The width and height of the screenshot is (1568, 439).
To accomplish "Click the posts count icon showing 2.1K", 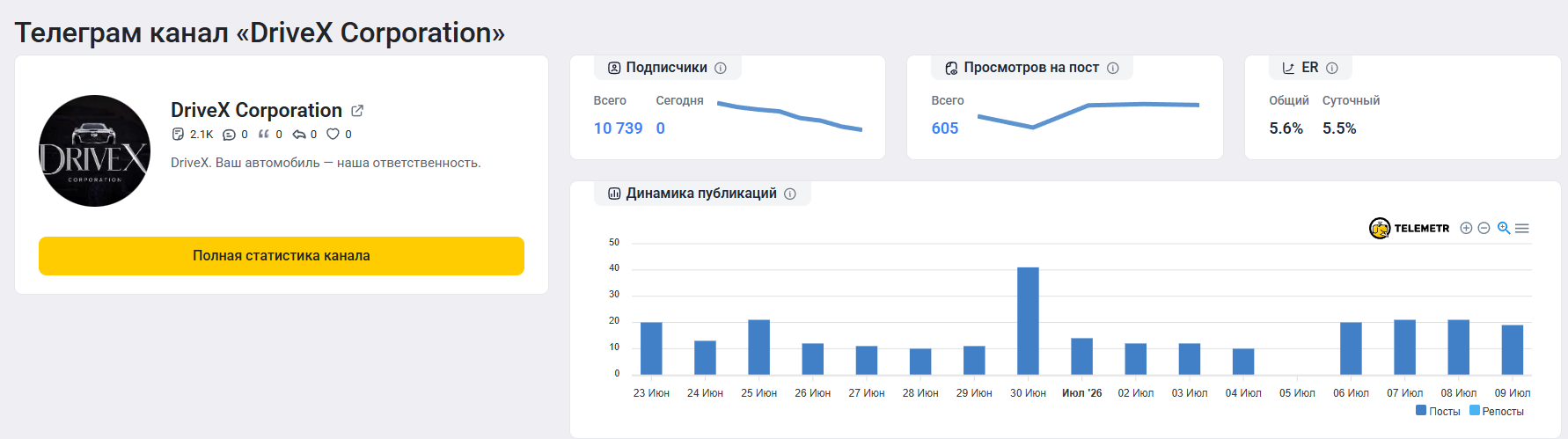I will tap(178, 135).
